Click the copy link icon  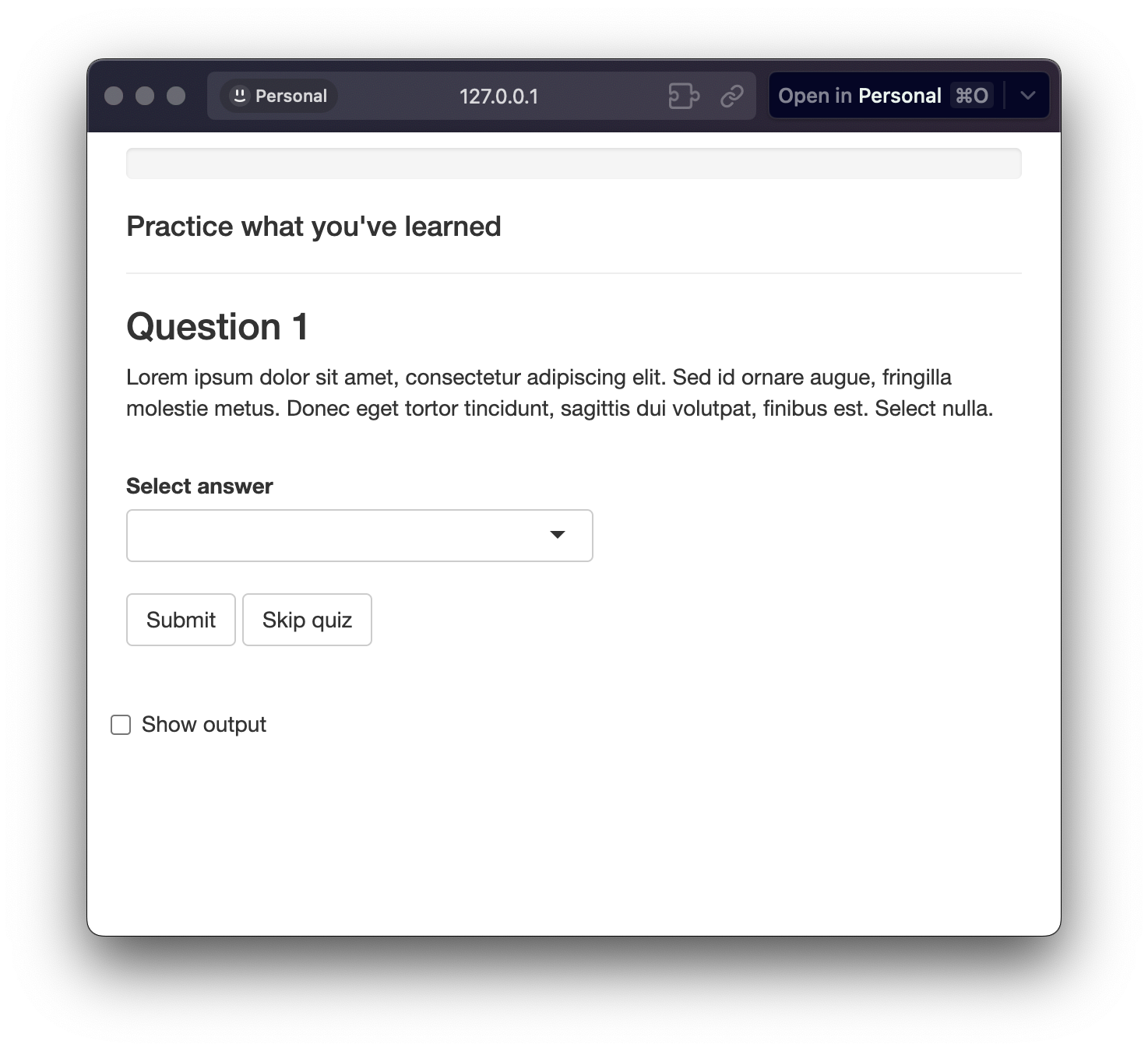pos(731,96)
